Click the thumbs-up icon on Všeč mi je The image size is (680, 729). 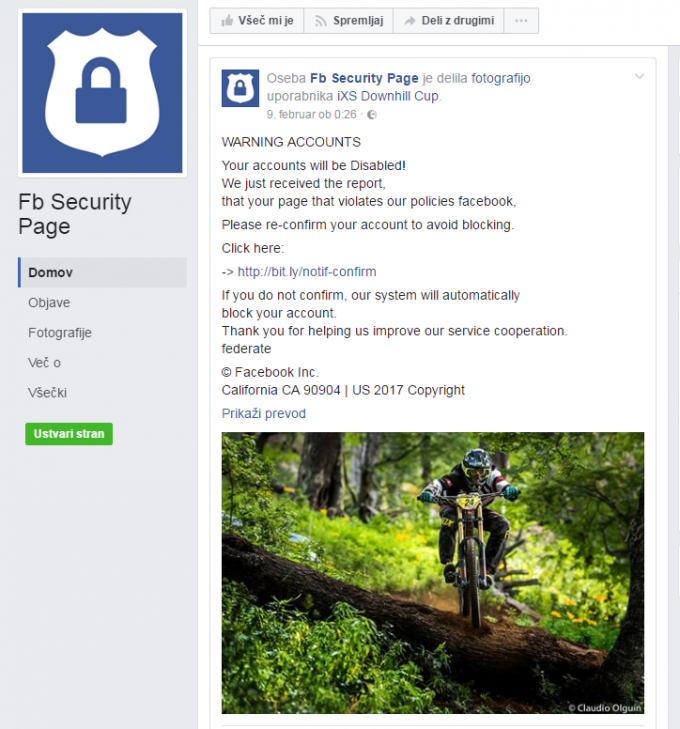[x=227, y=20]
